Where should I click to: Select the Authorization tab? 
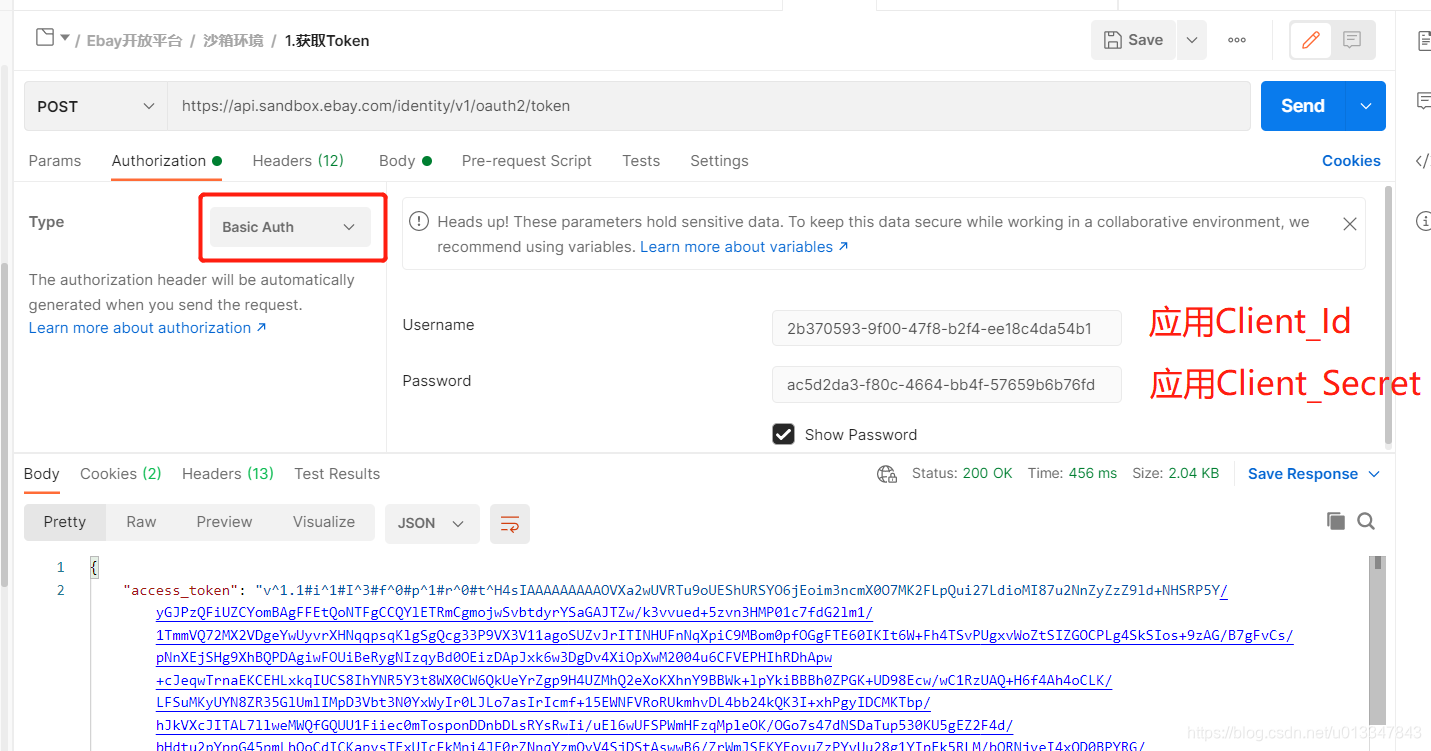coord(166,161)
